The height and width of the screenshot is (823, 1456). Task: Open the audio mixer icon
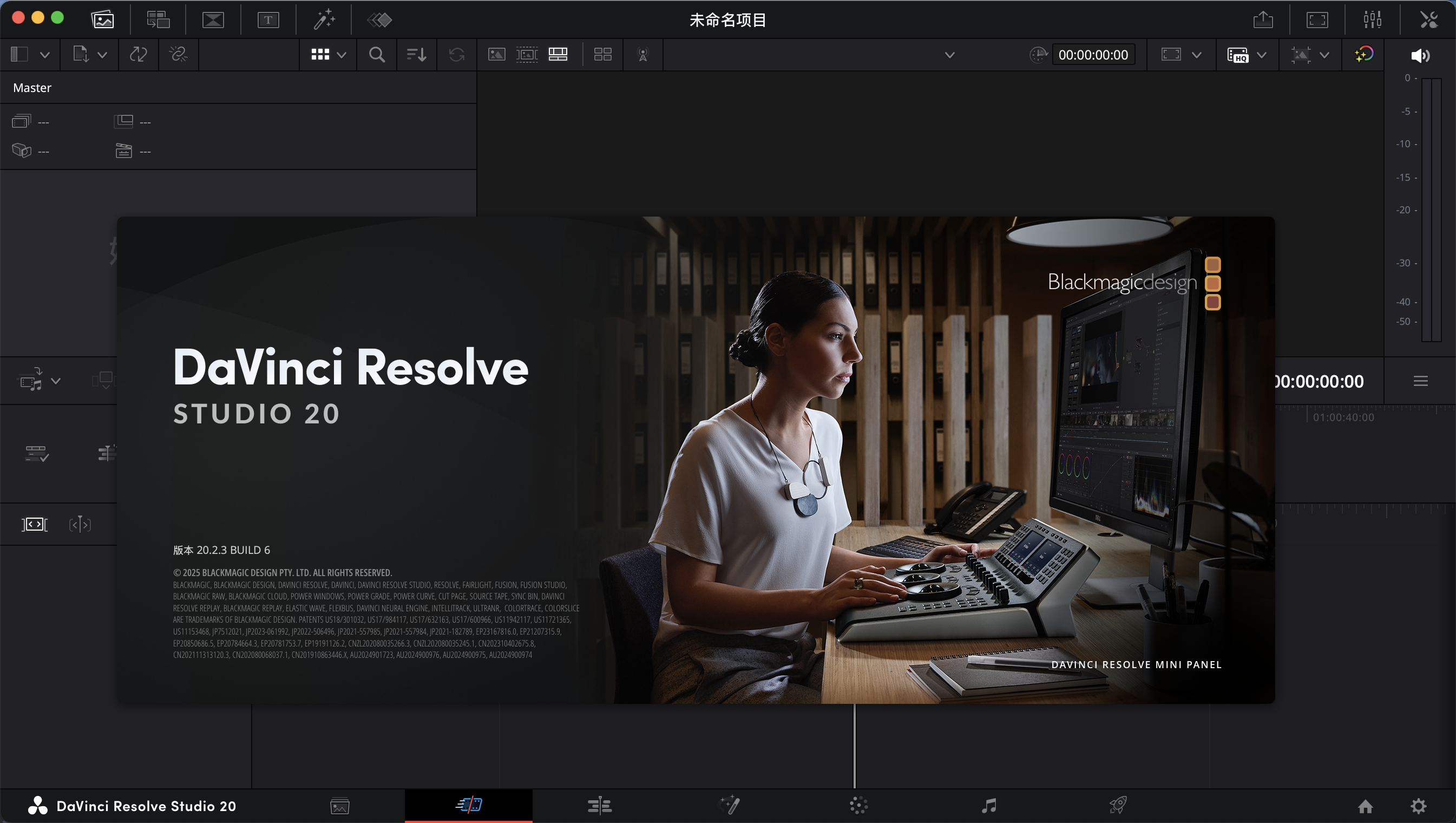(x=1372, y=21)
